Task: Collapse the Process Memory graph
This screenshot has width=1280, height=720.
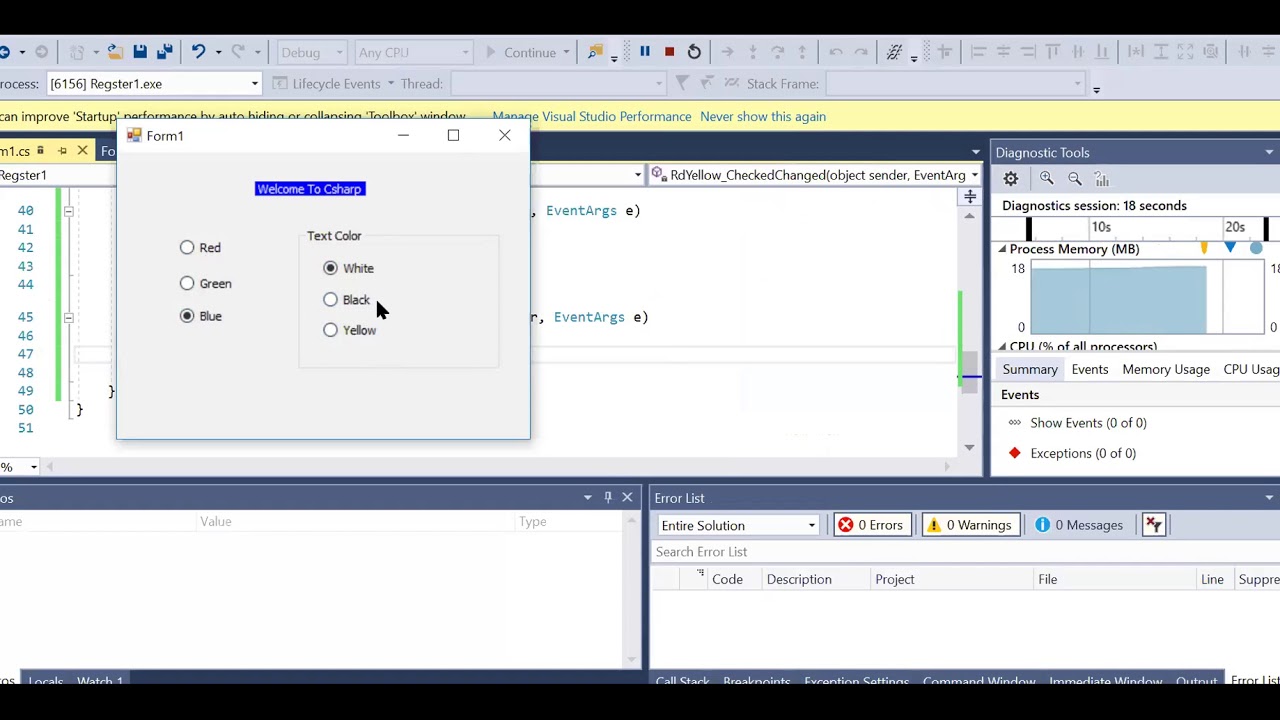Action: tap(1002, 249)
